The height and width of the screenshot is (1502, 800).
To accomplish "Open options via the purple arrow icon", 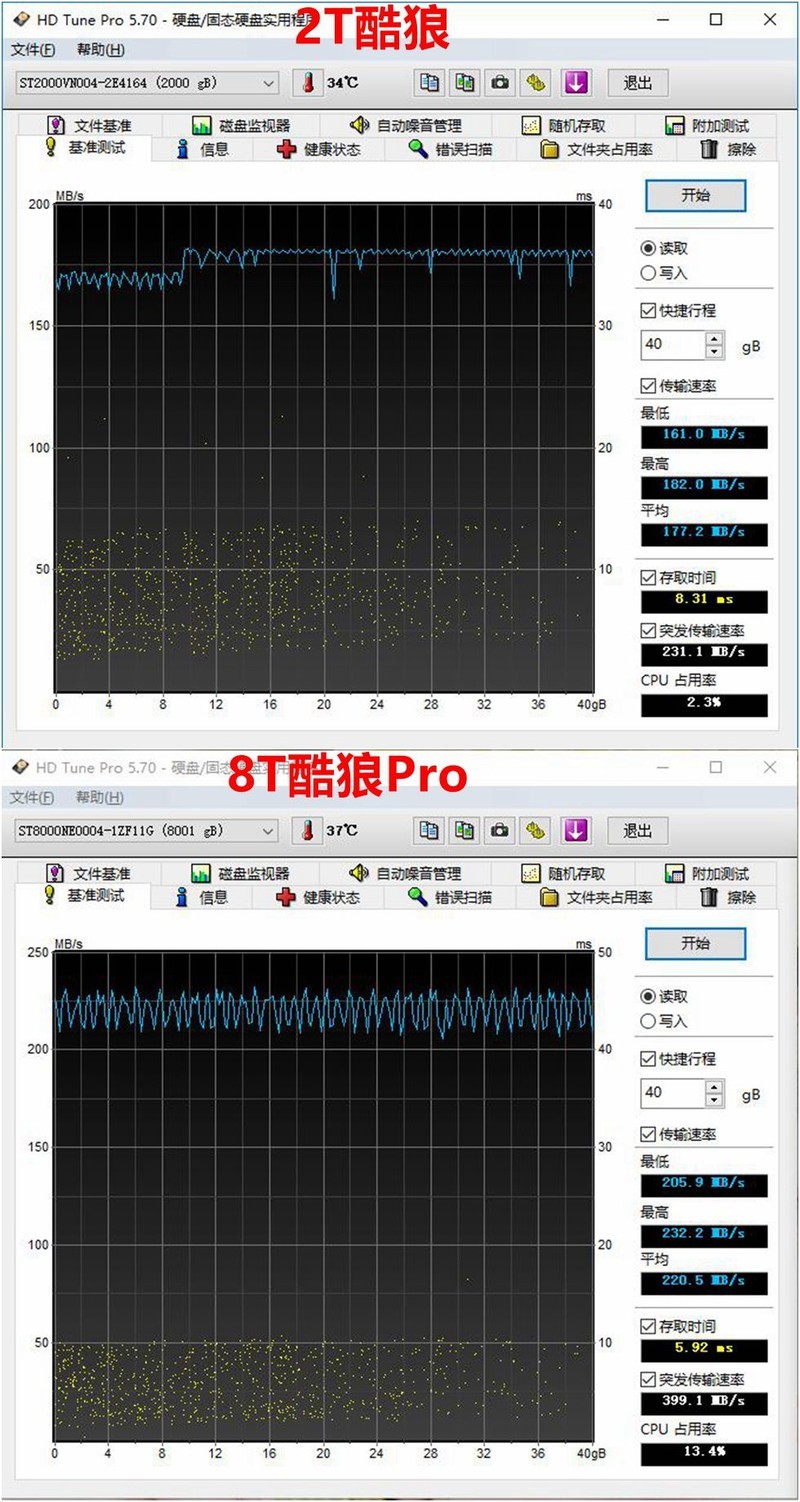I will click(x=575, y=83).
